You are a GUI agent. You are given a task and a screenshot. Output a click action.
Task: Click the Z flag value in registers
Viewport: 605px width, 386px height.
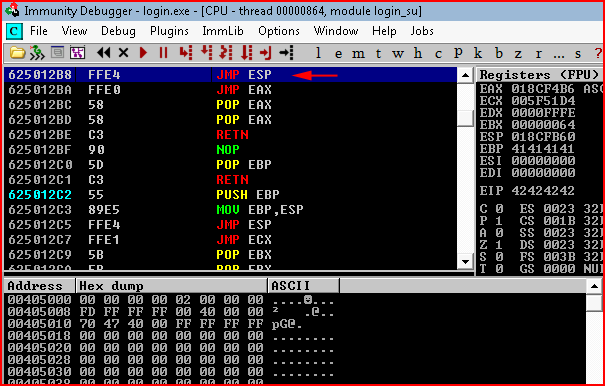pyautogui.click(x=499, y=245)
